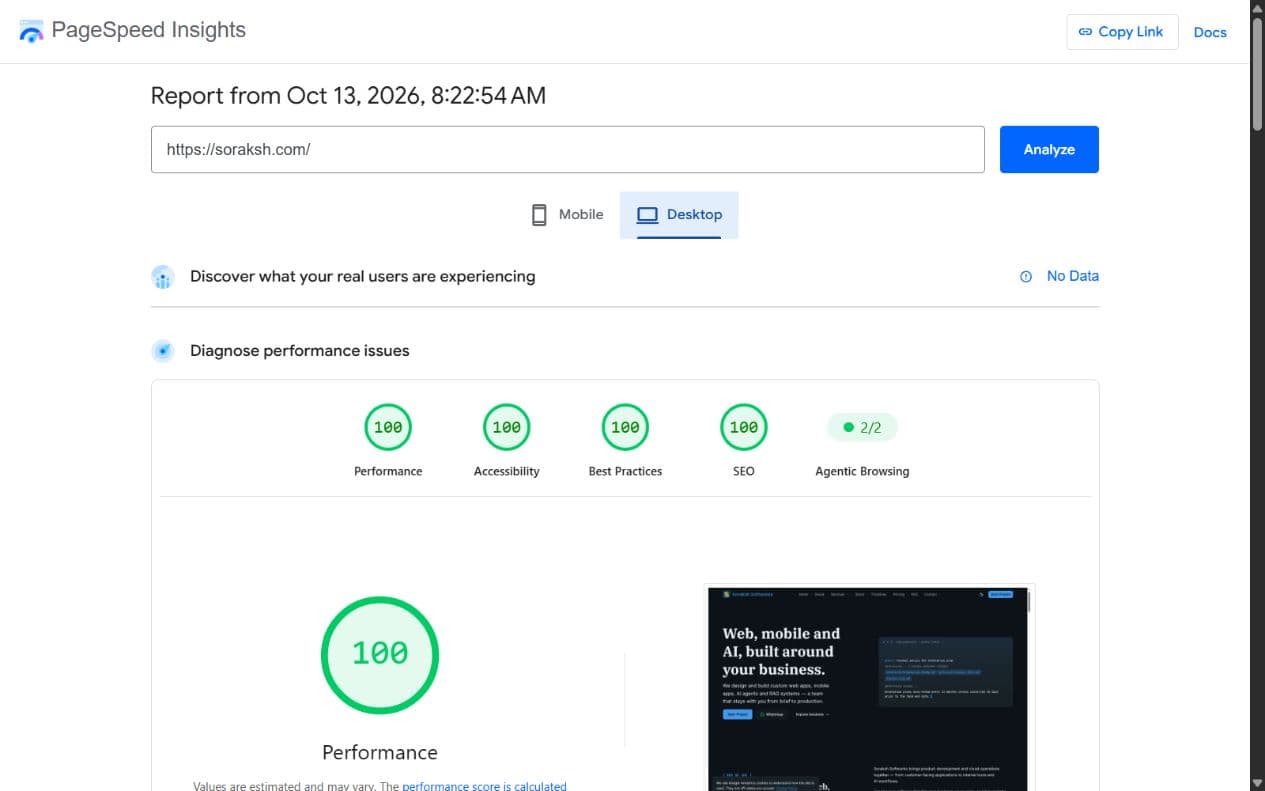The image size is (1265, 791).
Task: Click the chain icon inside Copy Link
Action: [1085, 32]
